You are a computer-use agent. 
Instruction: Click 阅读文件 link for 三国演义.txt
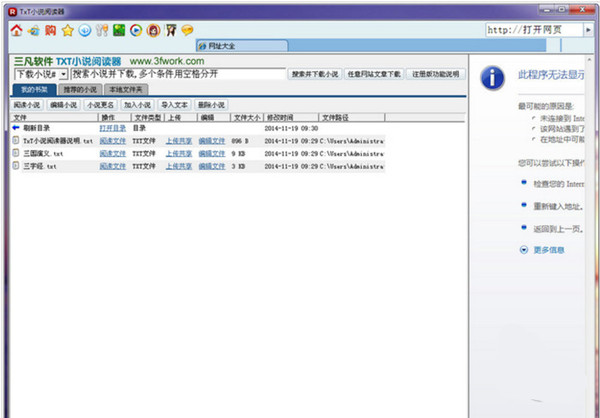click(113, 153)
